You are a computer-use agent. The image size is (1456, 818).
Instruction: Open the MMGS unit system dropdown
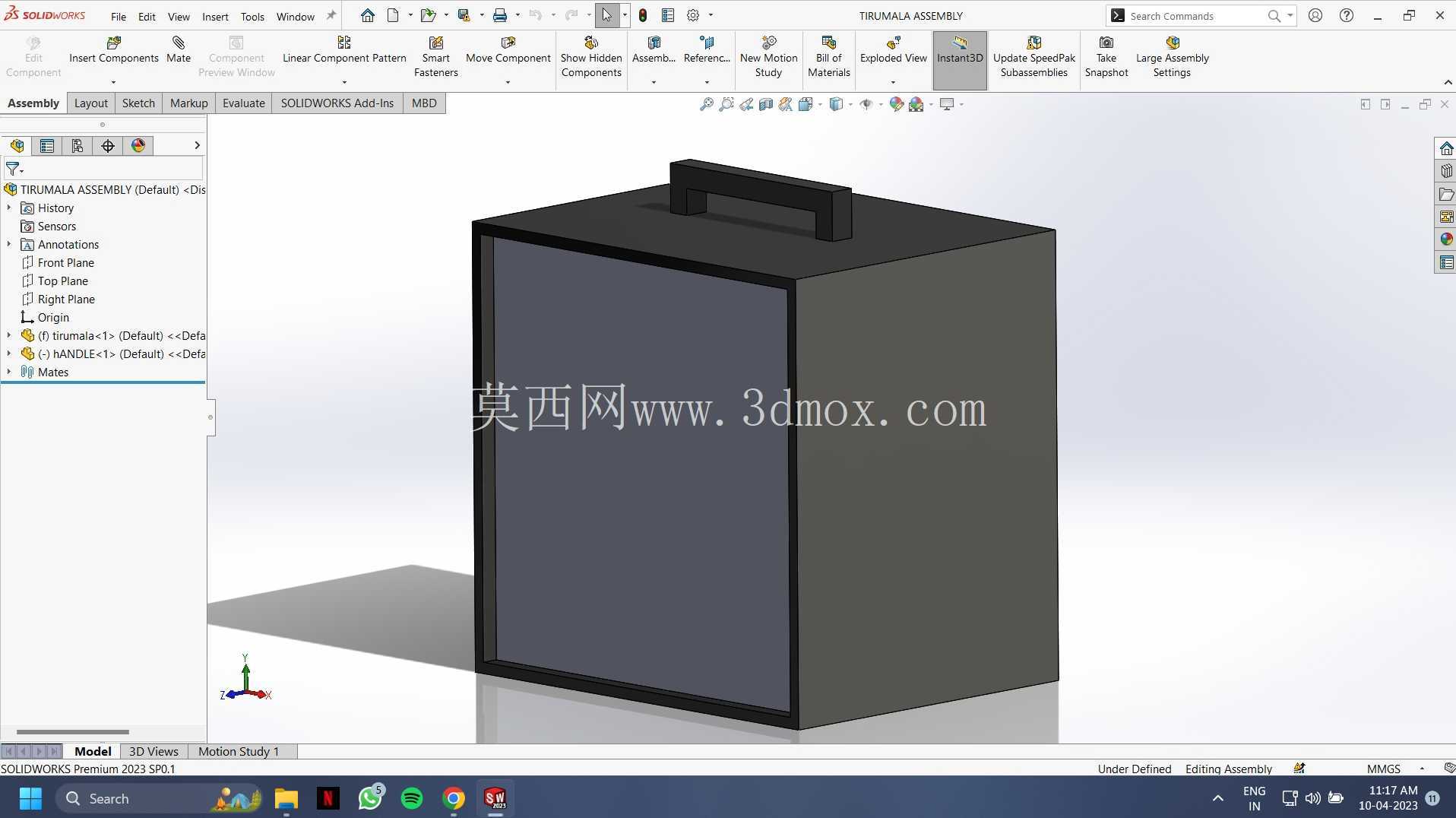pos(1422,769)
